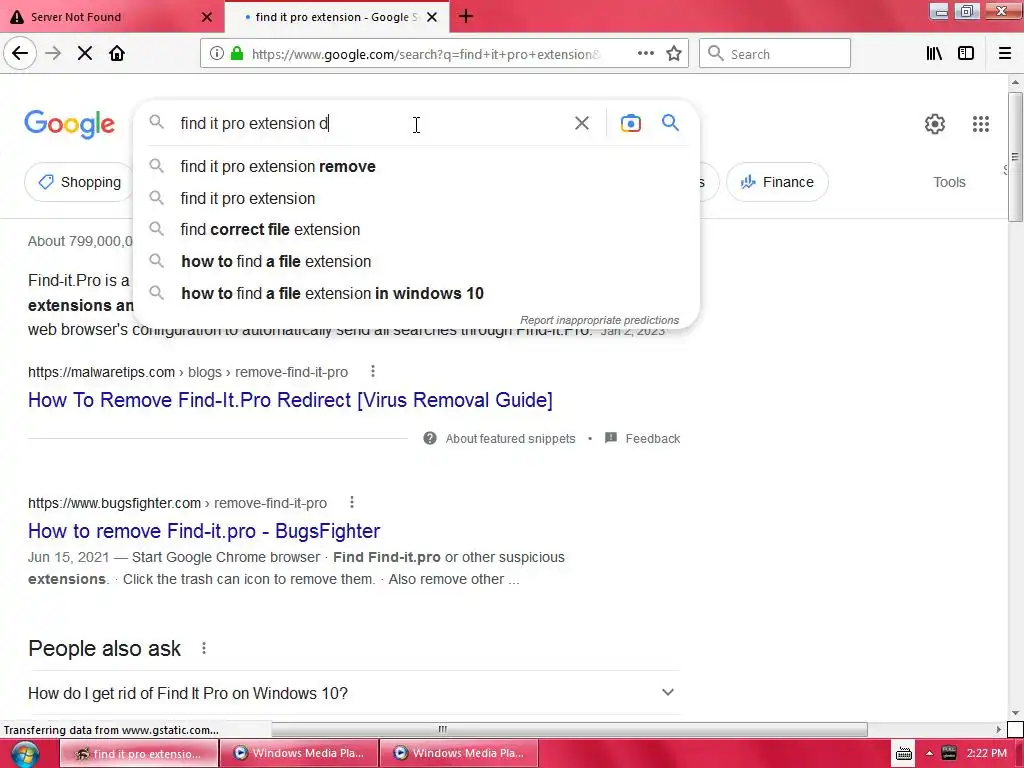Choose suggestion 'find it pro extension remove'
This screenshot has width=1024, height=768.
pos(416,167)
